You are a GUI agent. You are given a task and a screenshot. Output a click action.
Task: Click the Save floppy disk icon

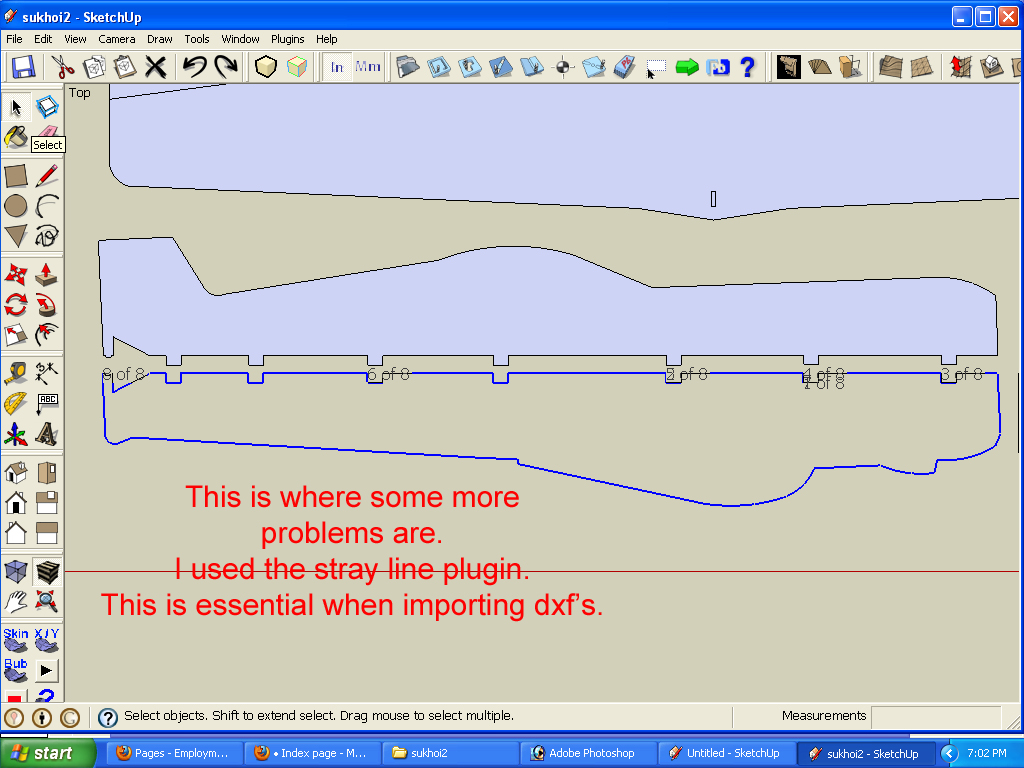click(x=23, y=67)
